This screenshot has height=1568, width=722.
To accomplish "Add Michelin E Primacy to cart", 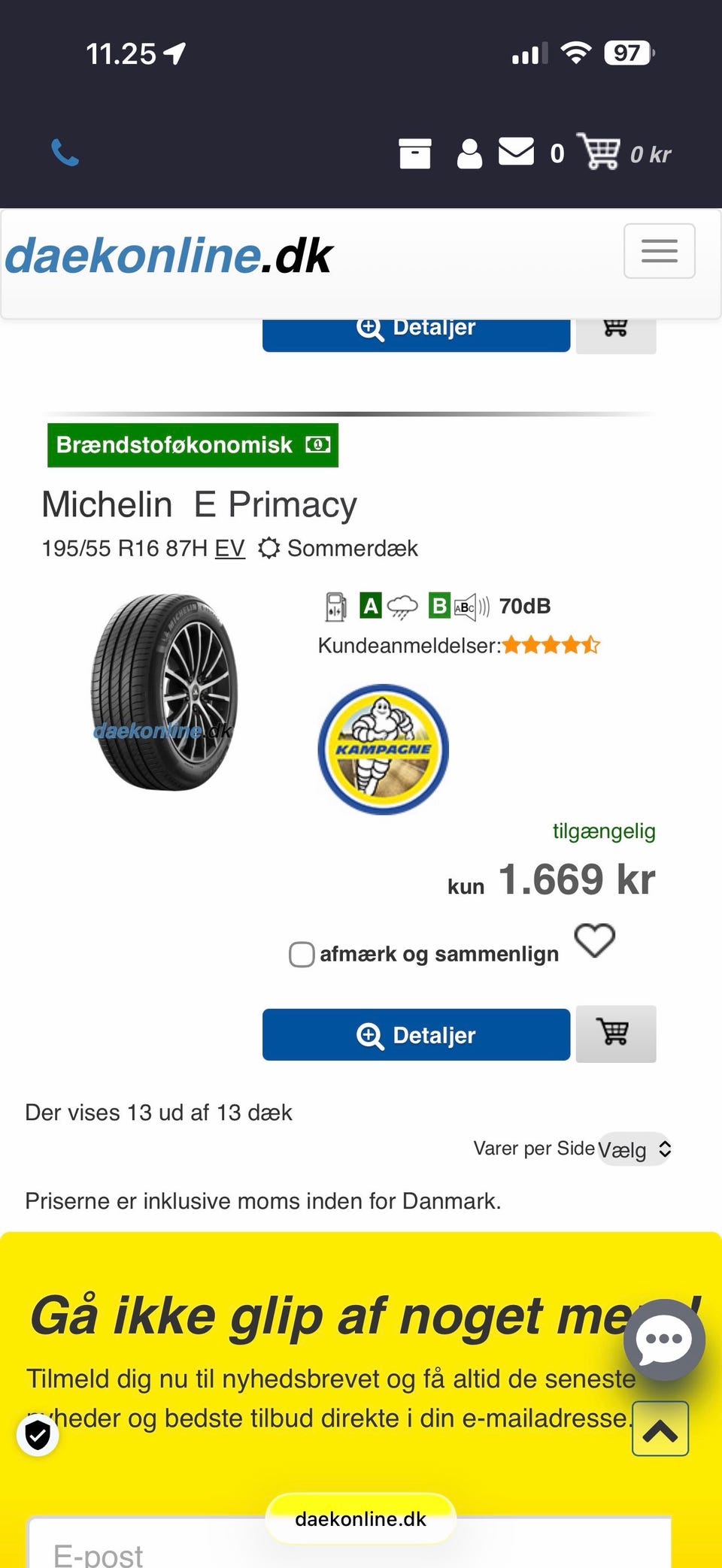I will point(615,1034).
